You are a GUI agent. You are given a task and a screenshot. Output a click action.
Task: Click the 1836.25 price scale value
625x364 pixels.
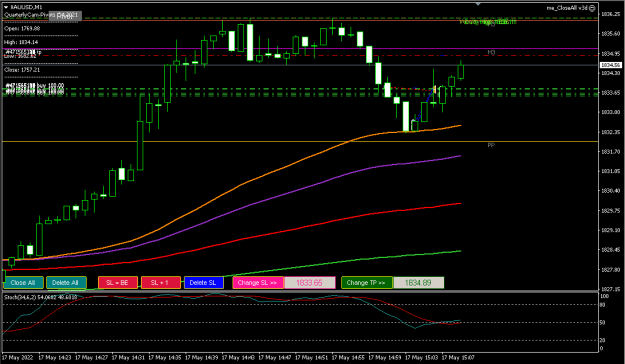[x=610, y=14]
